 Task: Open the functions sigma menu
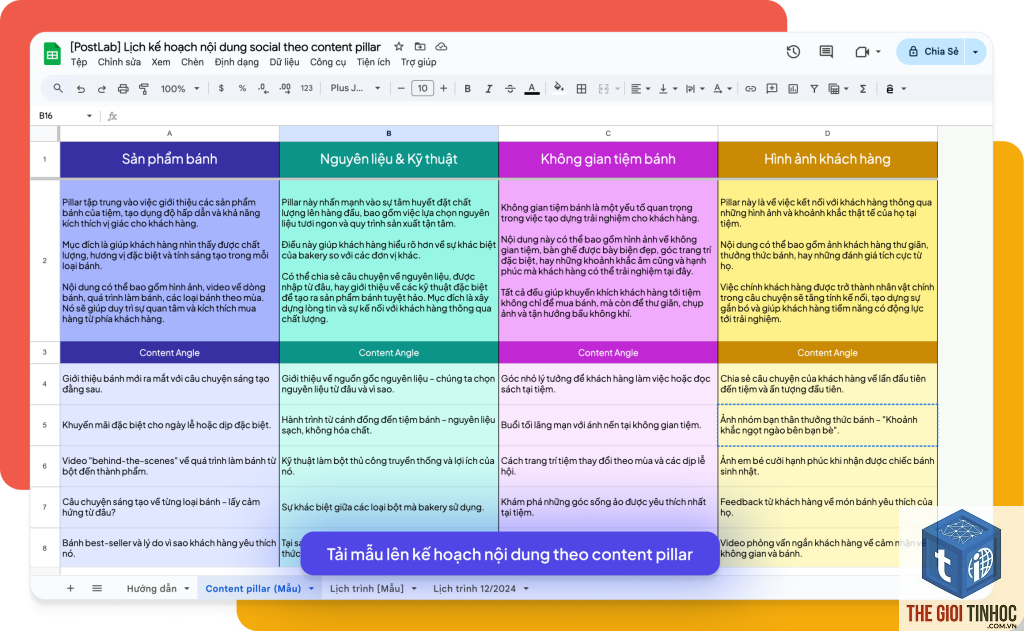tap(863, 89)
